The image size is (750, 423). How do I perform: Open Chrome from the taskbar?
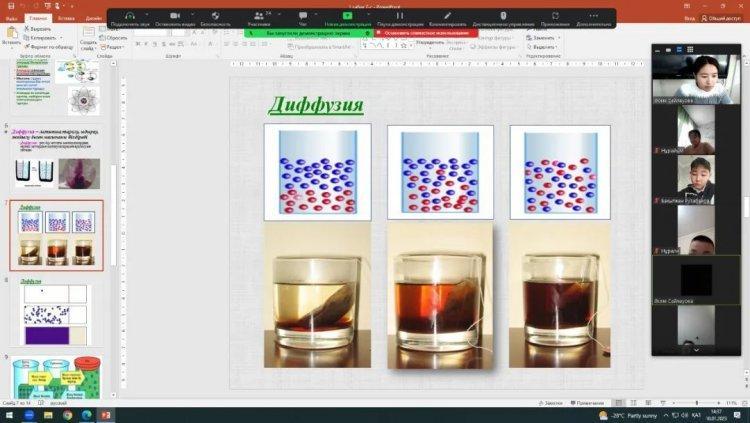[x=67, y=415]
